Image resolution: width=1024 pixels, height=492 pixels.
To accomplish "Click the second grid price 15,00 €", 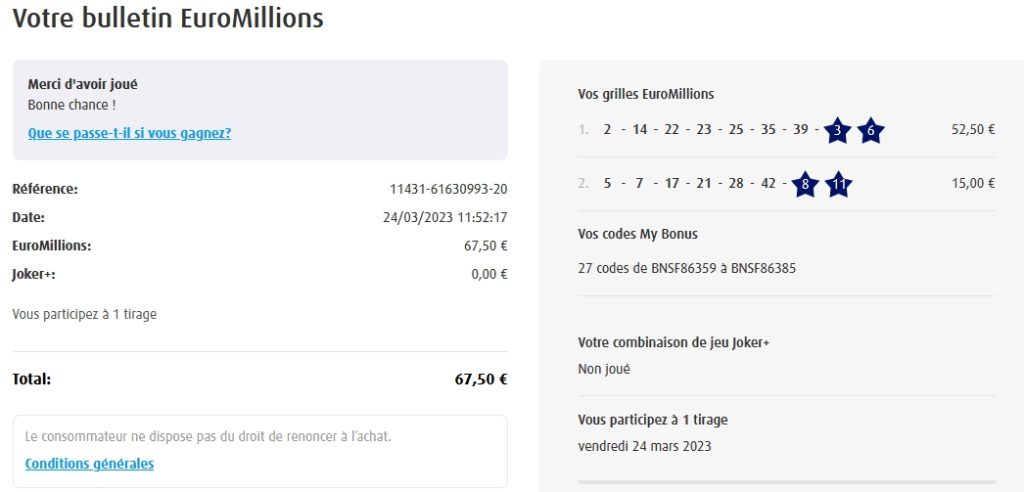I will [x=973, y=183].
